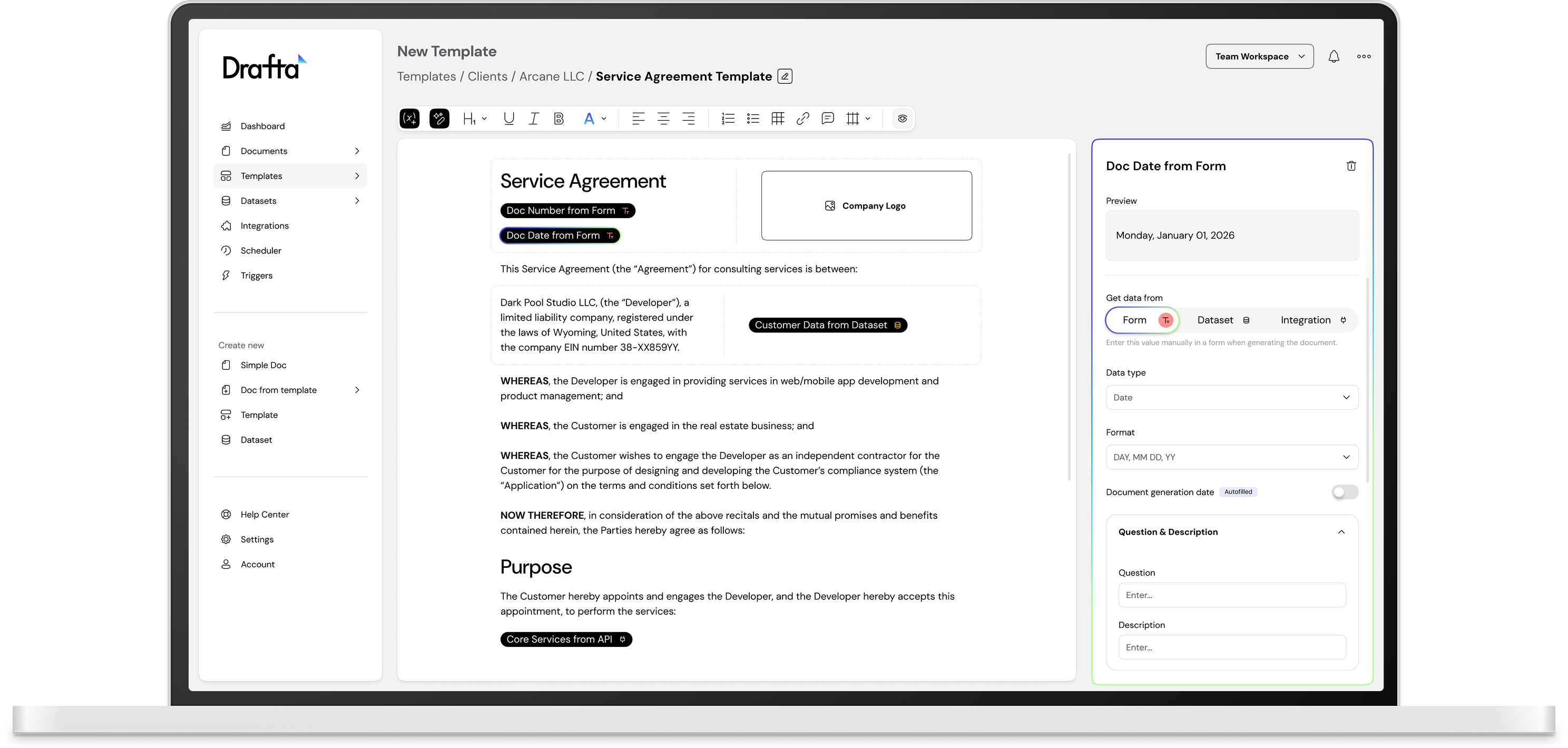This screenshot has height=748, width=1568.
Task: Select Form as data source
Action: 1142,320
